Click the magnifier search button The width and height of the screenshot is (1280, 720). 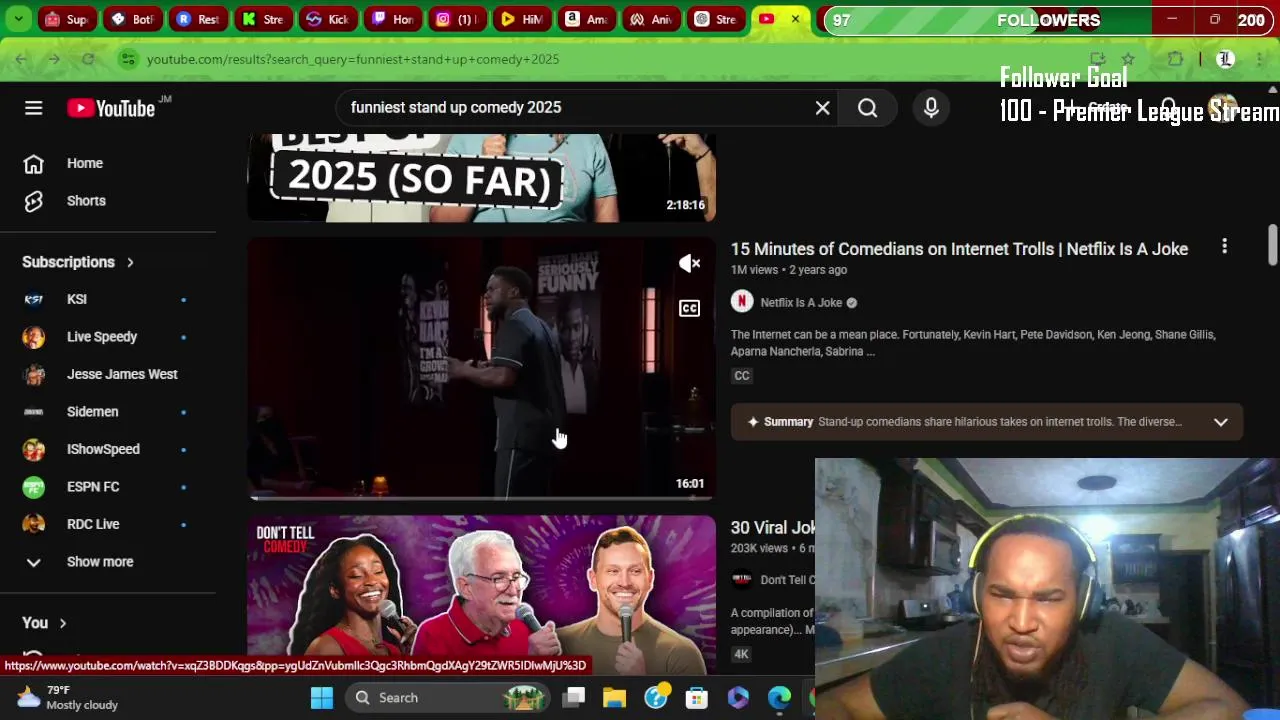pos(867,108)
